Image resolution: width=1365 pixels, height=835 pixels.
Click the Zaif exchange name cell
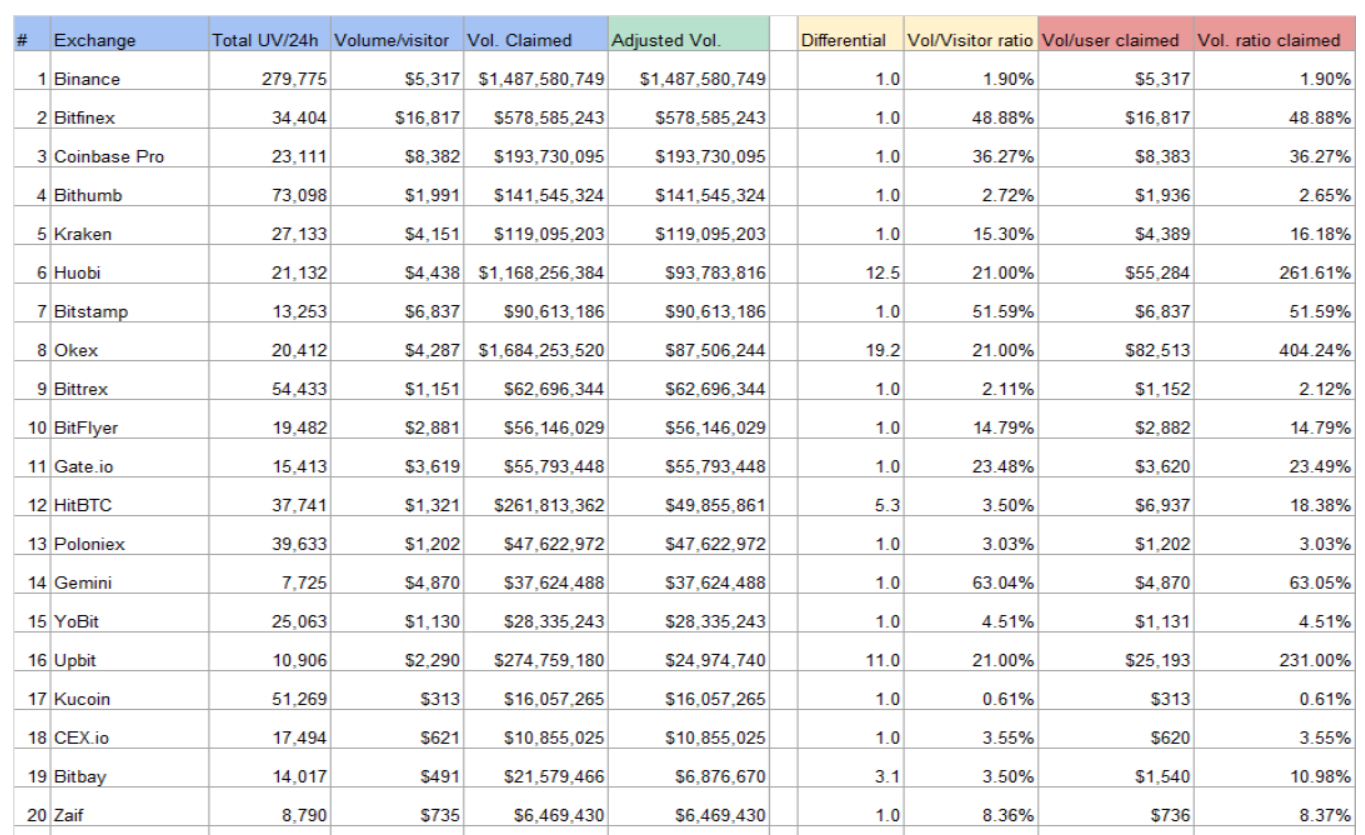pos(128,817)
